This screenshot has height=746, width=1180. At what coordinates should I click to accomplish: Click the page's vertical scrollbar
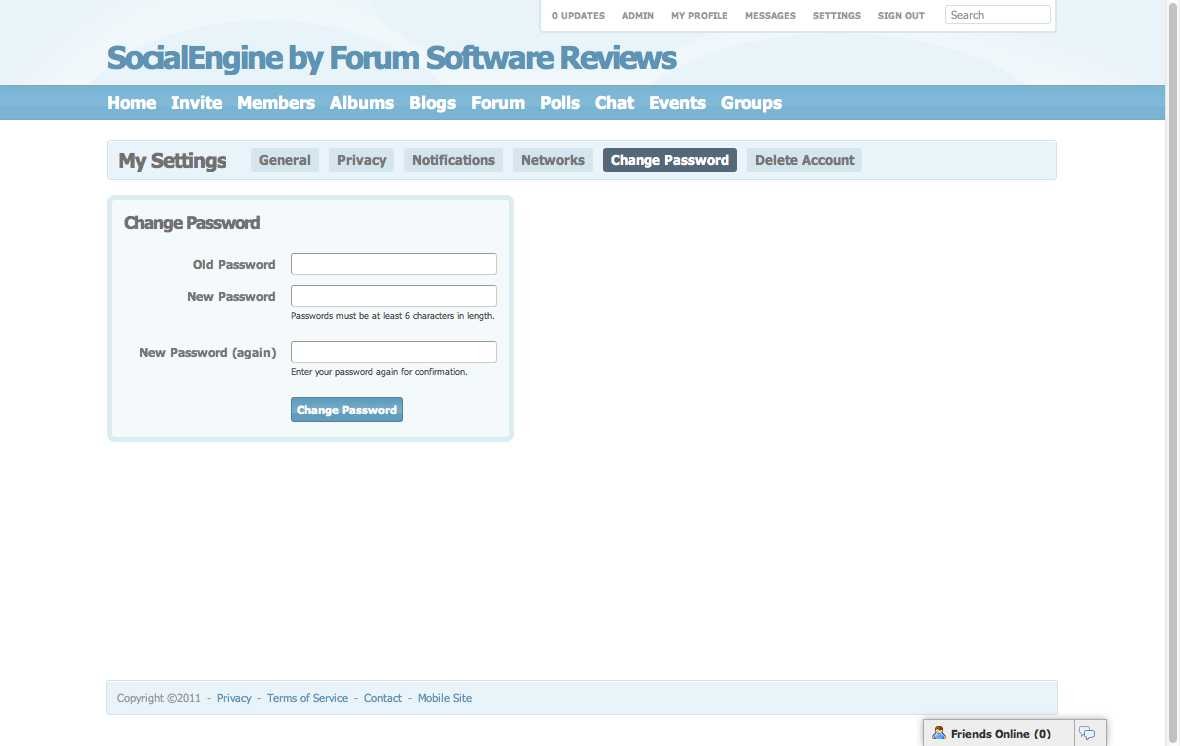[x=1172, y=300]
